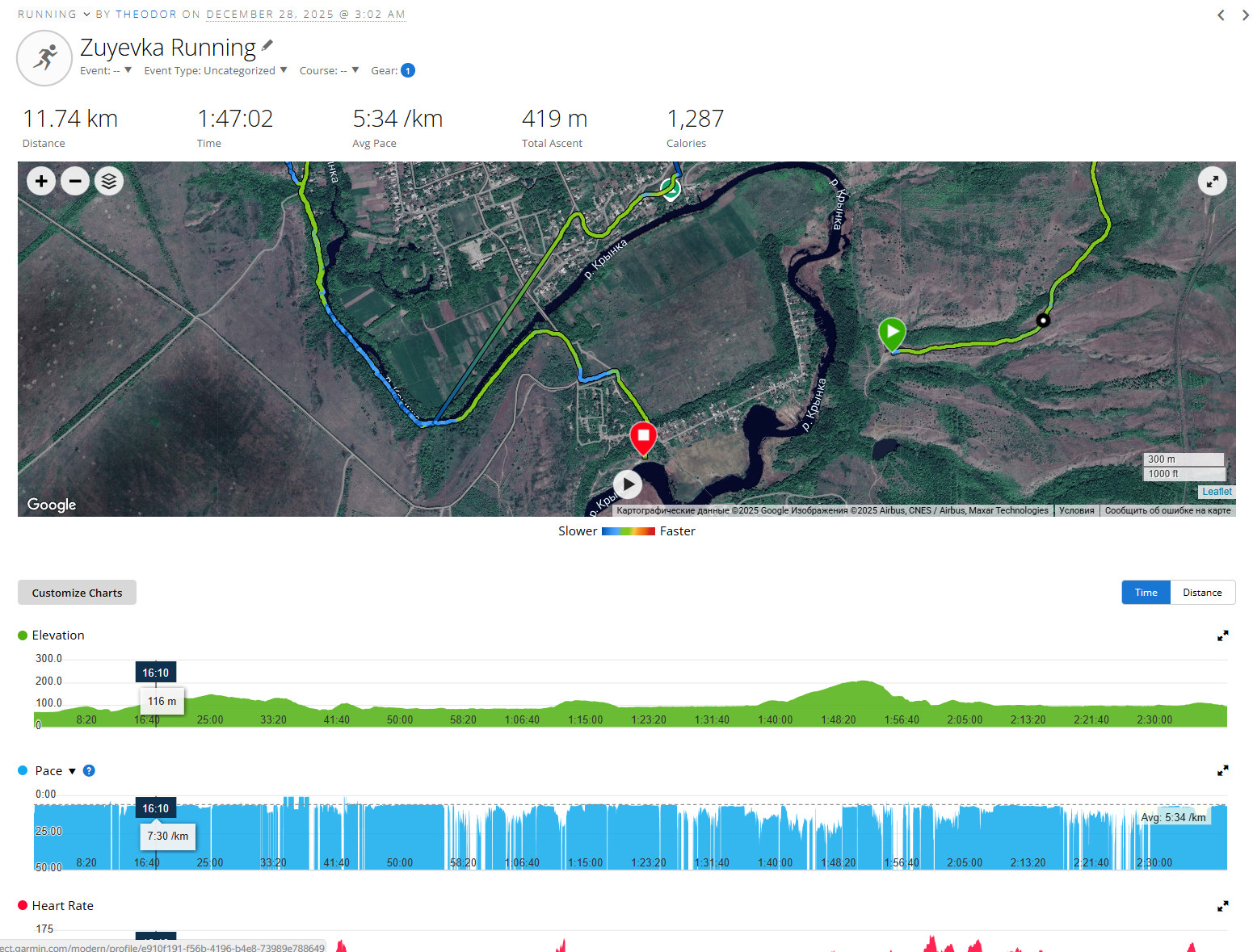Go to the previous activity arrow
Screen dimensions: 1253x952
1221,15
